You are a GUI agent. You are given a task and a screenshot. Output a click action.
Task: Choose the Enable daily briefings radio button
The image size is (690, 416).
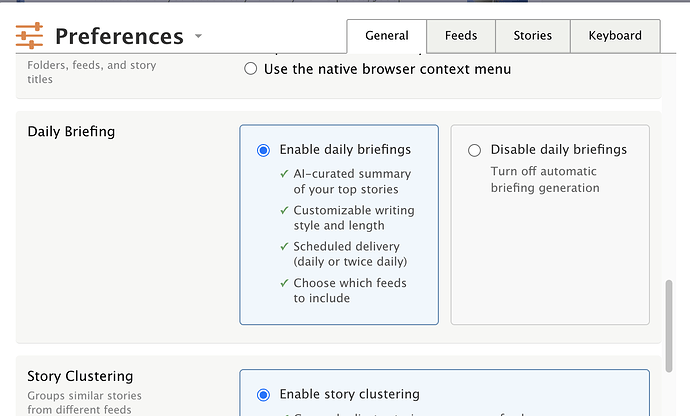click(x=264, y=150)
